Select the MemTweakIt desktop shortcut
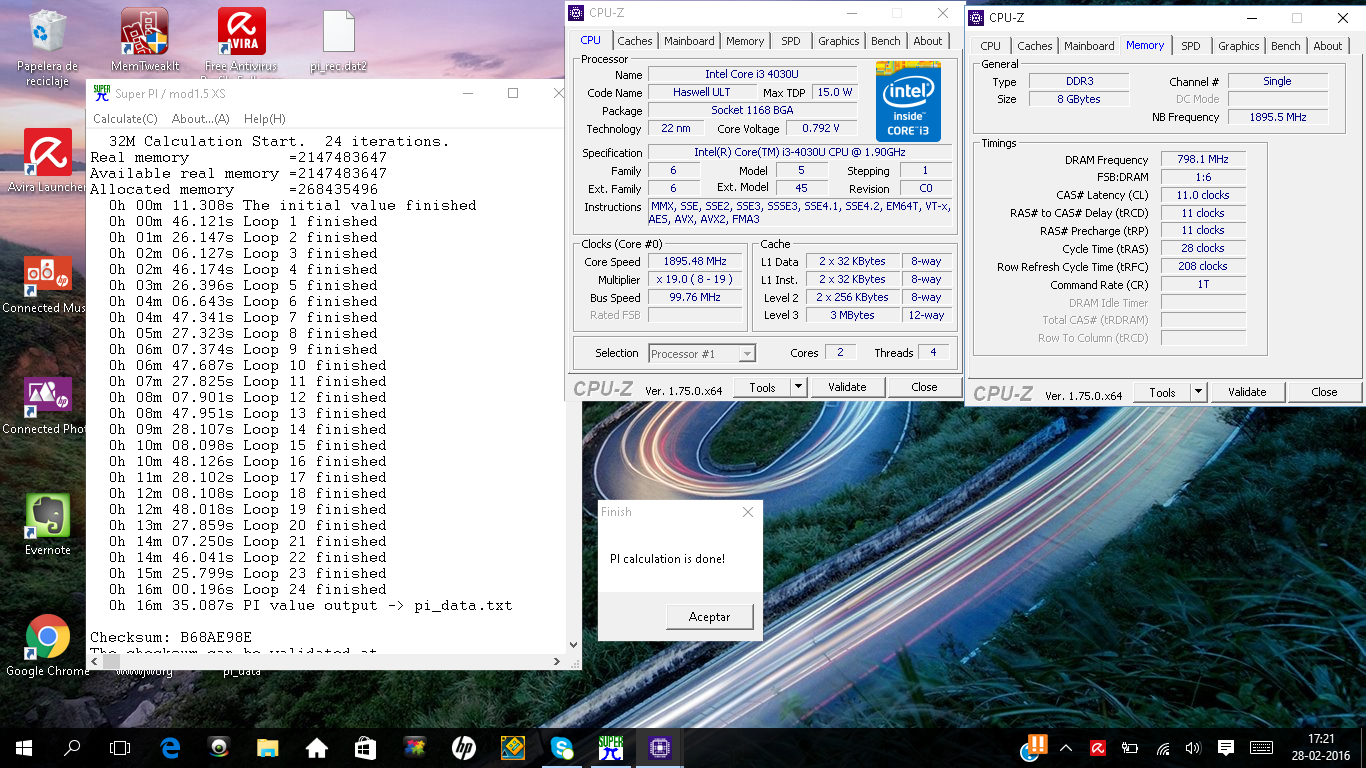Viewport: 1366px width, 768px height. pyautogui.click(x=145, y=40)
